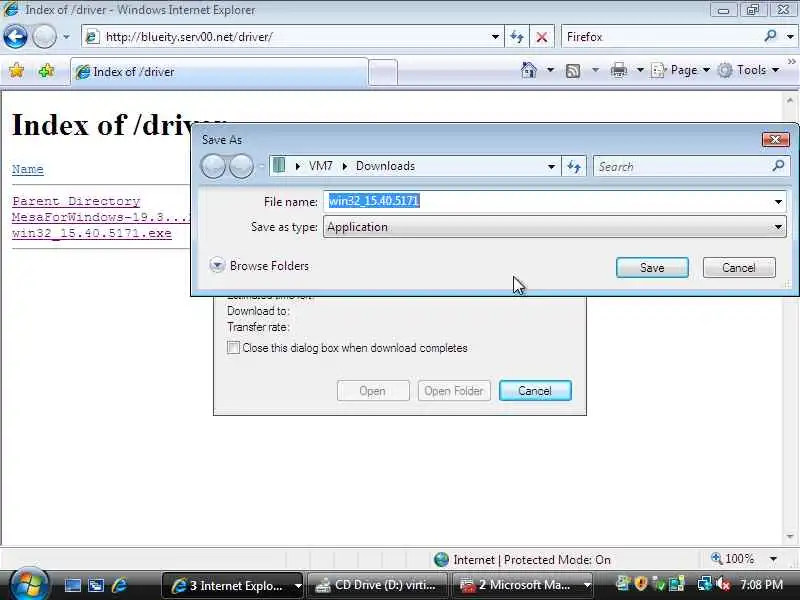Expand the Print options dropdown arrow
The image size is (800, 600).
640,70
